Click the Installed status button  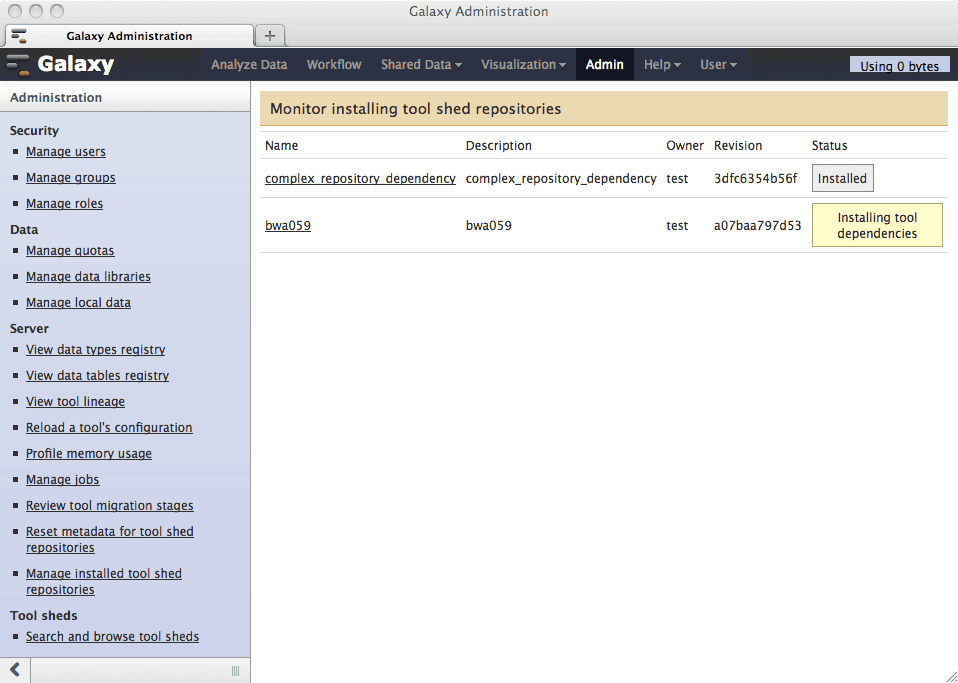coord(842,179)
